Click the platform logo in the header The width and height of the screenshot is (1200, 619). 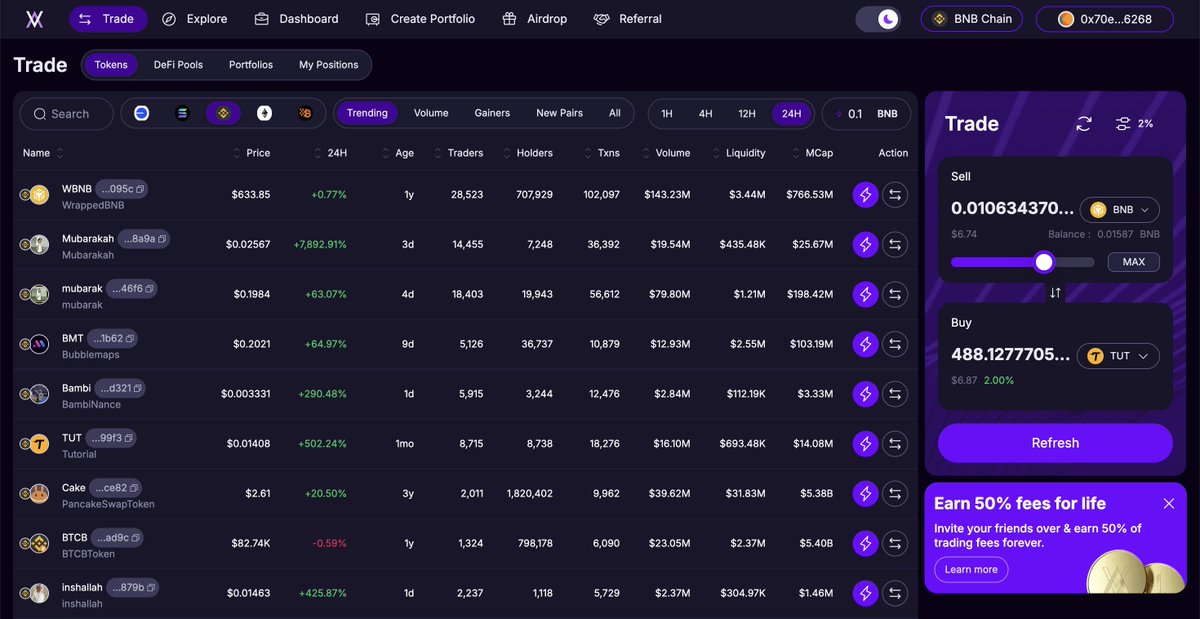point(35,19)
